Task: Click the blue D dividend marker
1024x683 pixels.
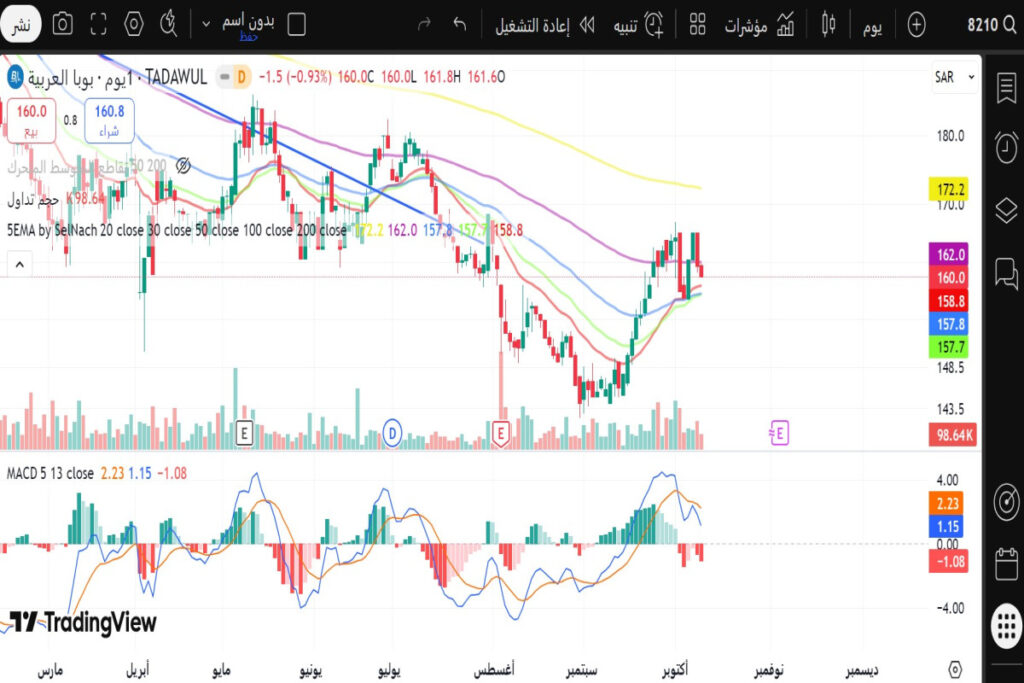Action: tap(393, 433)
